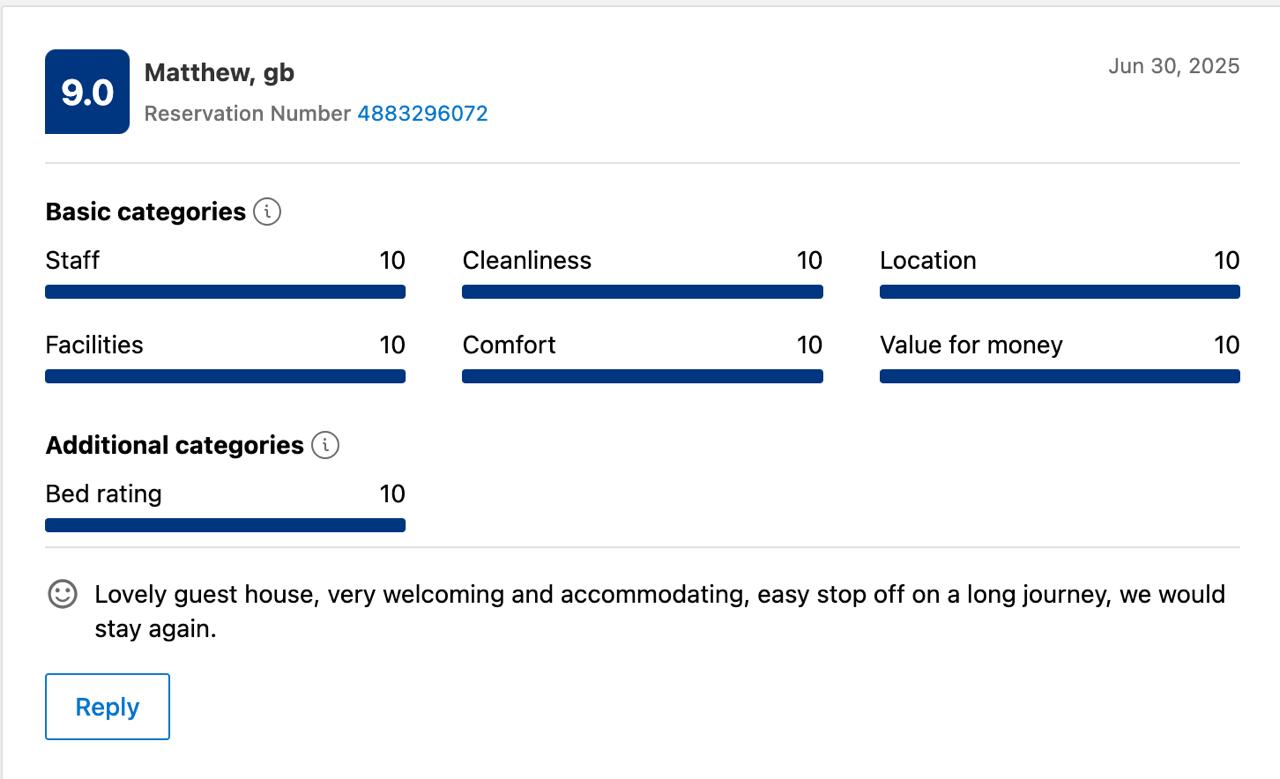Click the Comfort rating bar
This screenshot has width=1280, height=779.
[x=642, y=376]
